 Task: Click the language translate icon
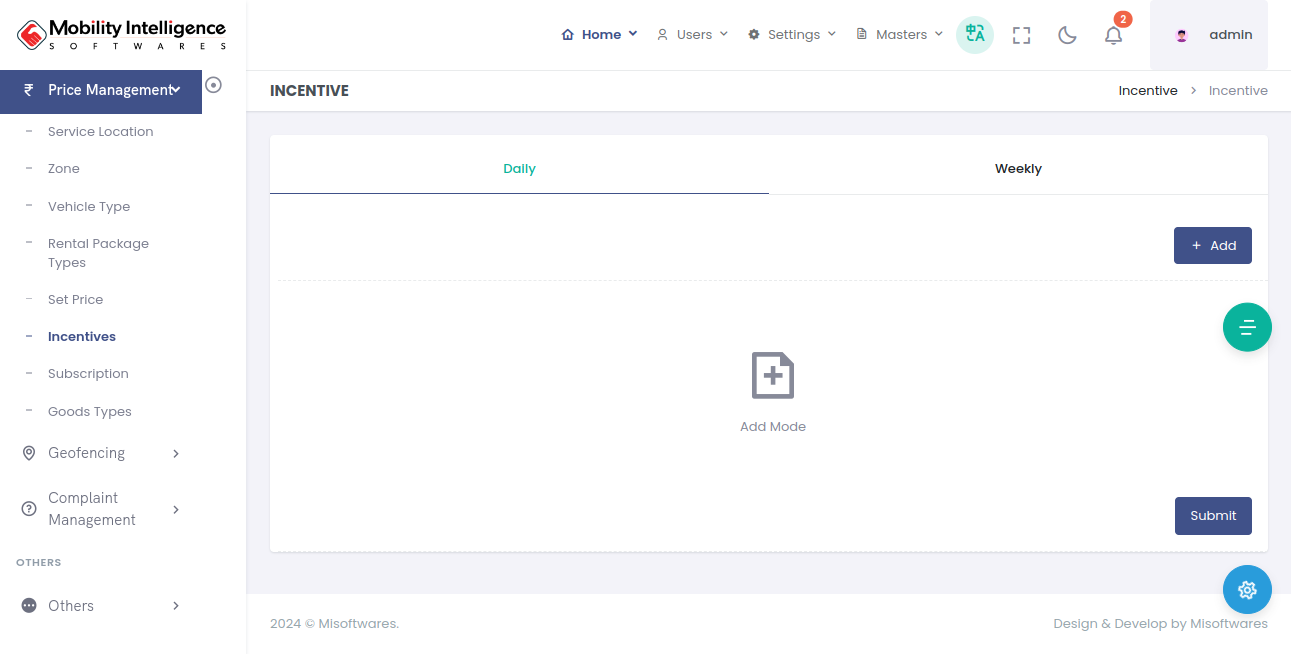click(x=974, y=35)
